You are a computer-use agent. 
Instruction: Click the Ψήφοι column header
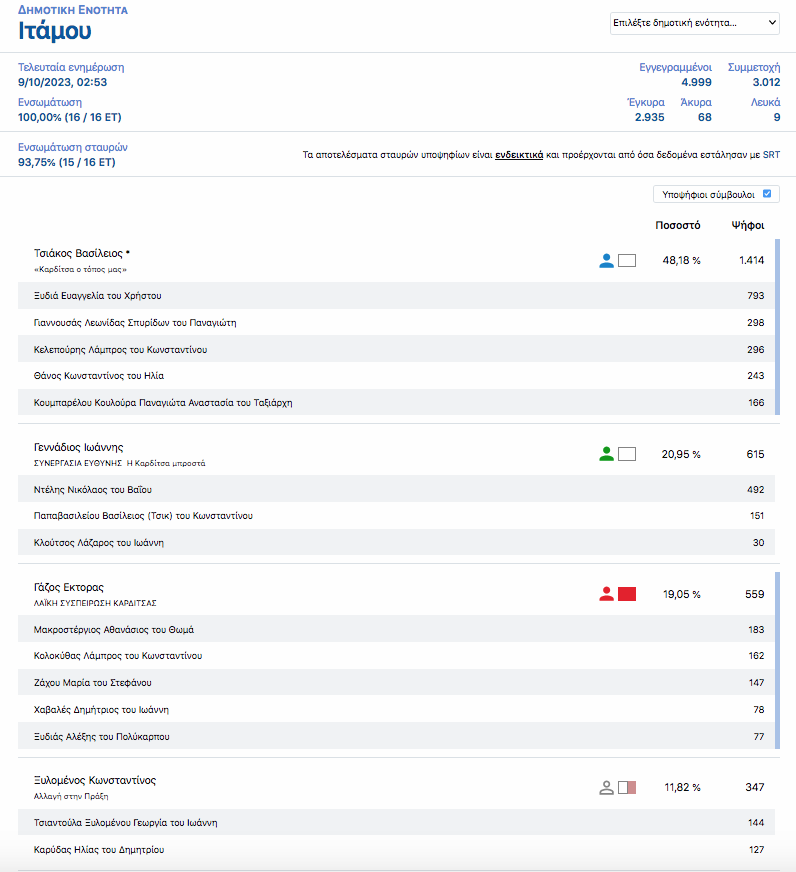tap(747, 225)
